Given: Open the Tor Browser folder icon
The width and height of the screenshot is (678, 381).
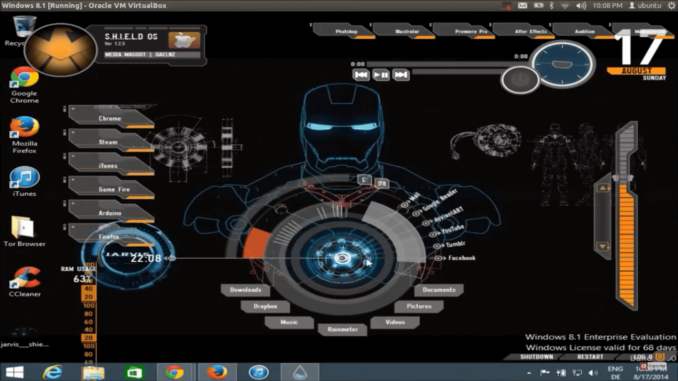Looking at the screenshot, I should [24, 231].
